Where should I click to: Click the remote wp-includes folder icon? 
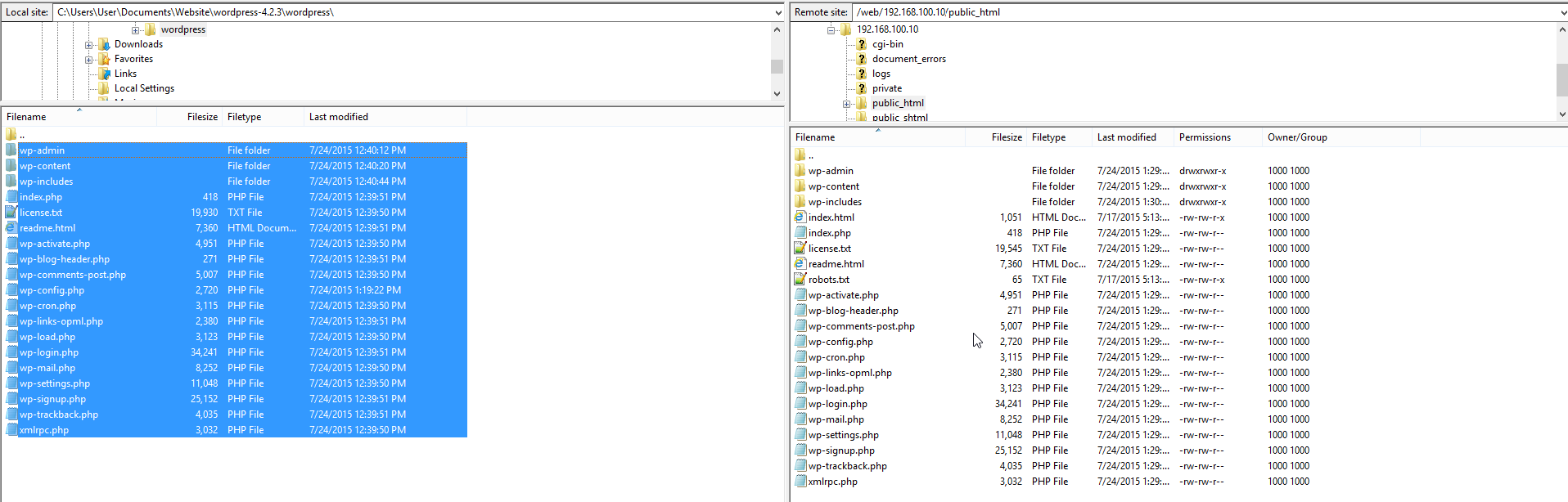tap(800, 202)
